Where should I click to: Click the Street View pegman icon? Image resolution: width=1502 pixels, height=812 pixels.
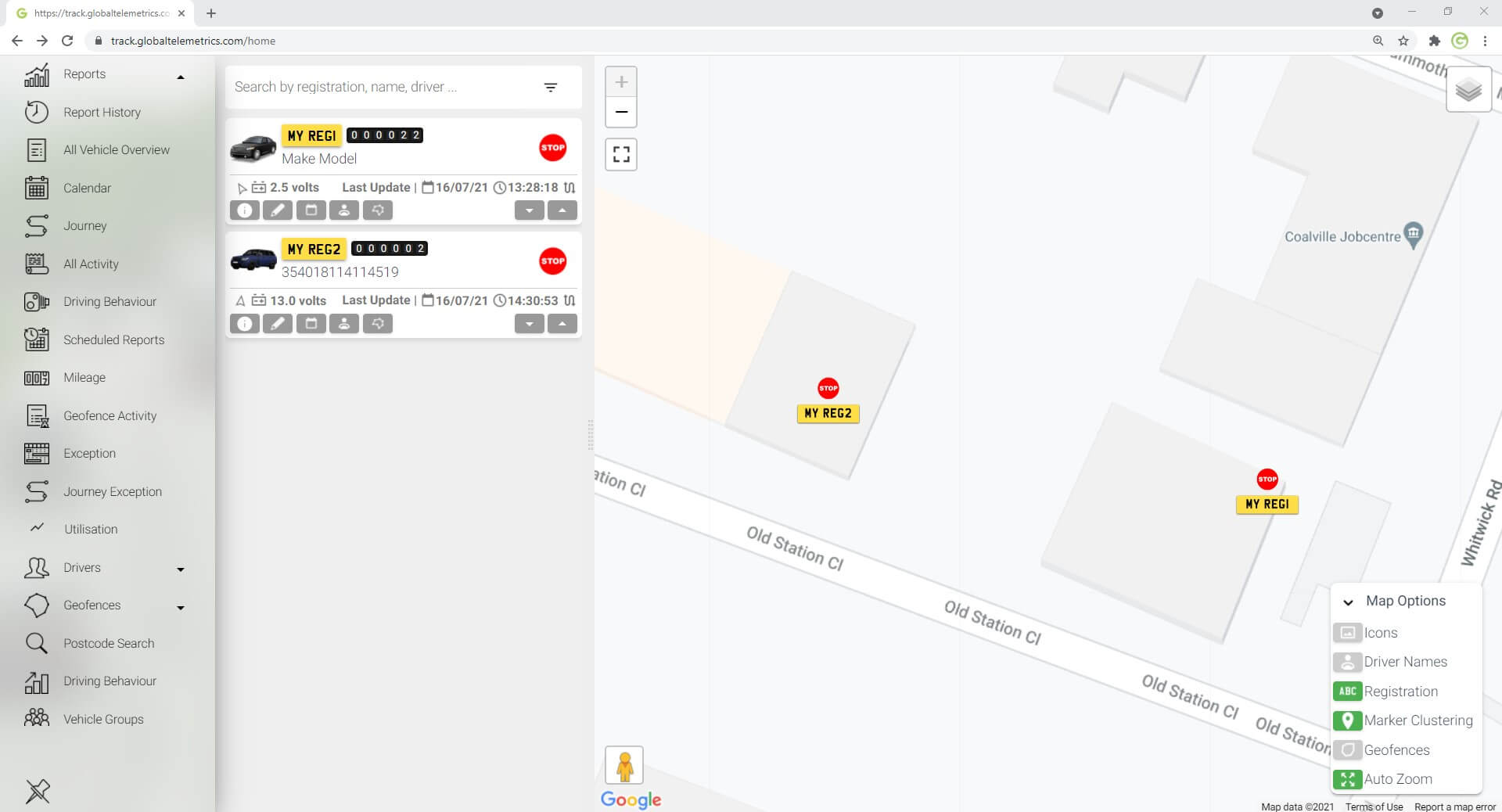[624, 766]
